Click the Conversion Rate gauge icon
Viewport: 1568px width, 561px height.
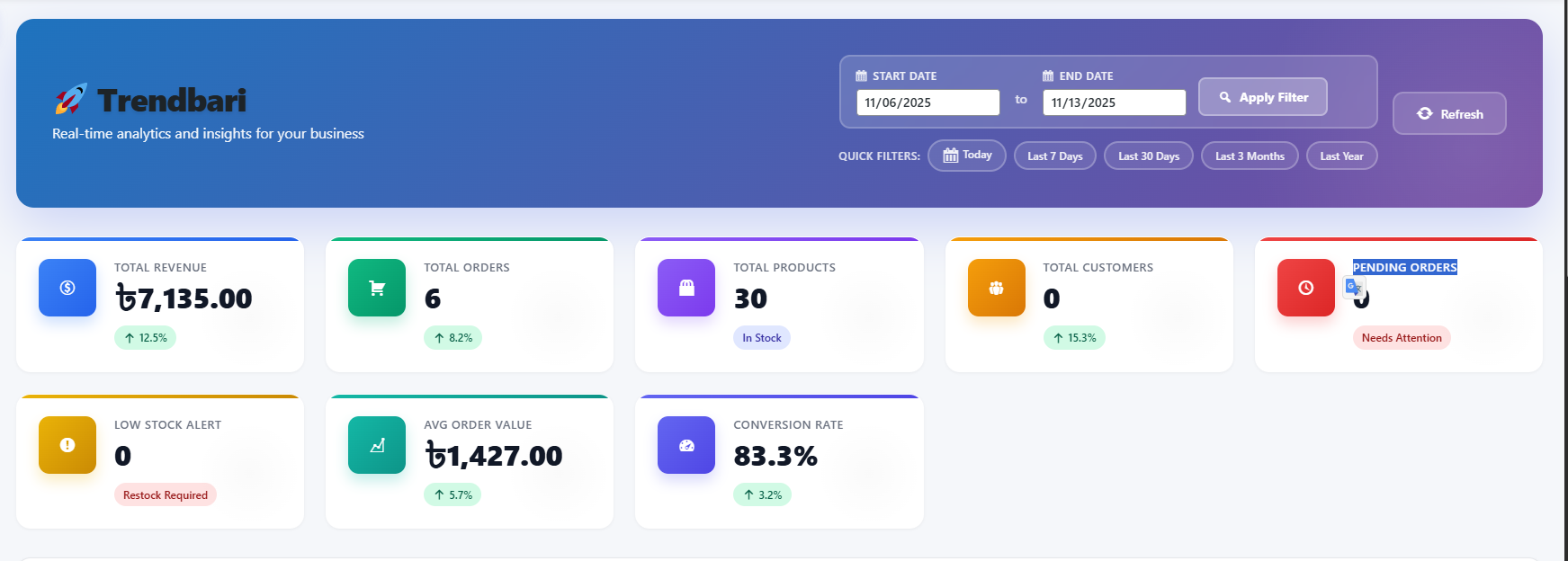[x=686, y=445]
